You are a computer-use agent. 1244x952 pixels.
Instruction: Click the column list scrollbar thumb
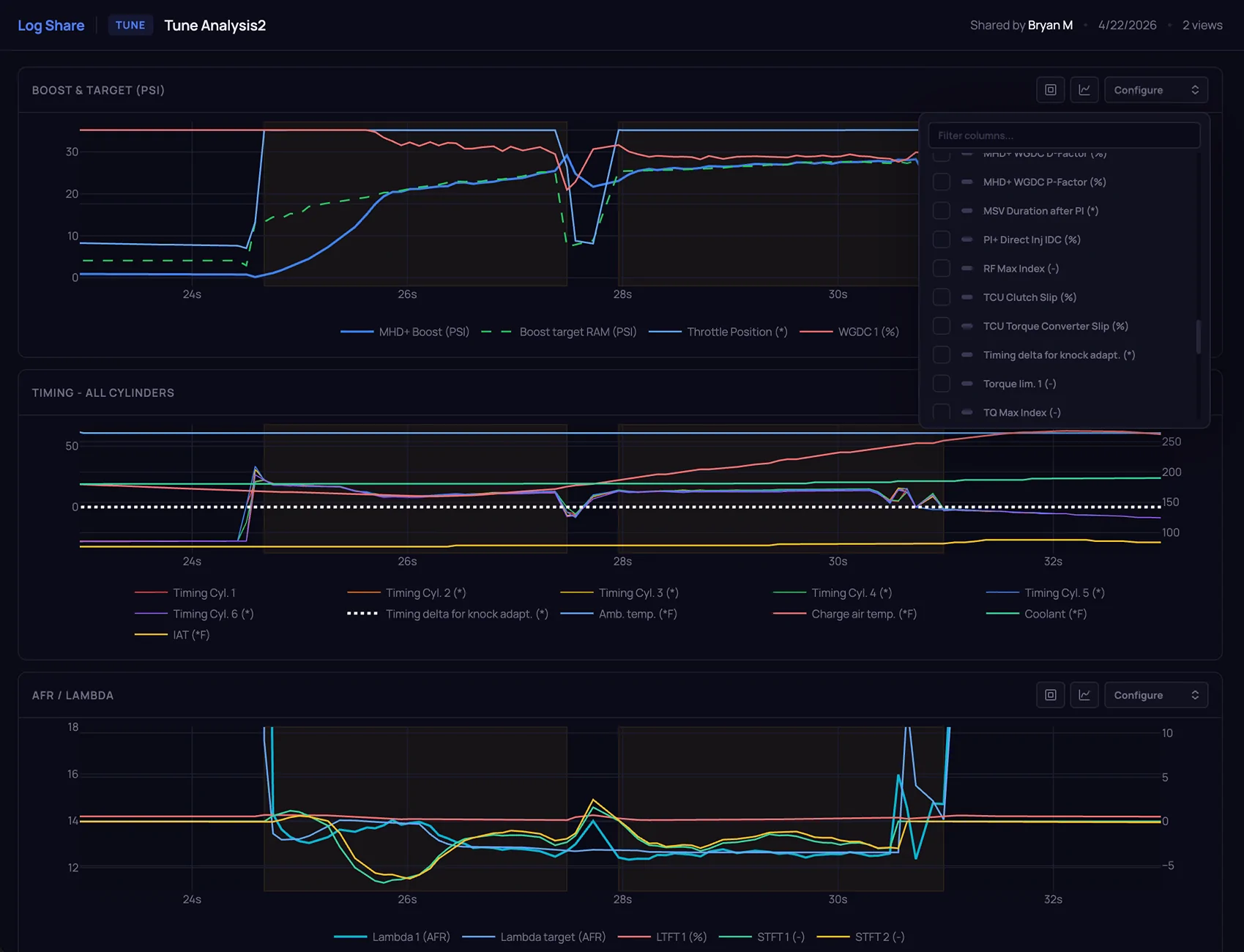[1199, 337]
